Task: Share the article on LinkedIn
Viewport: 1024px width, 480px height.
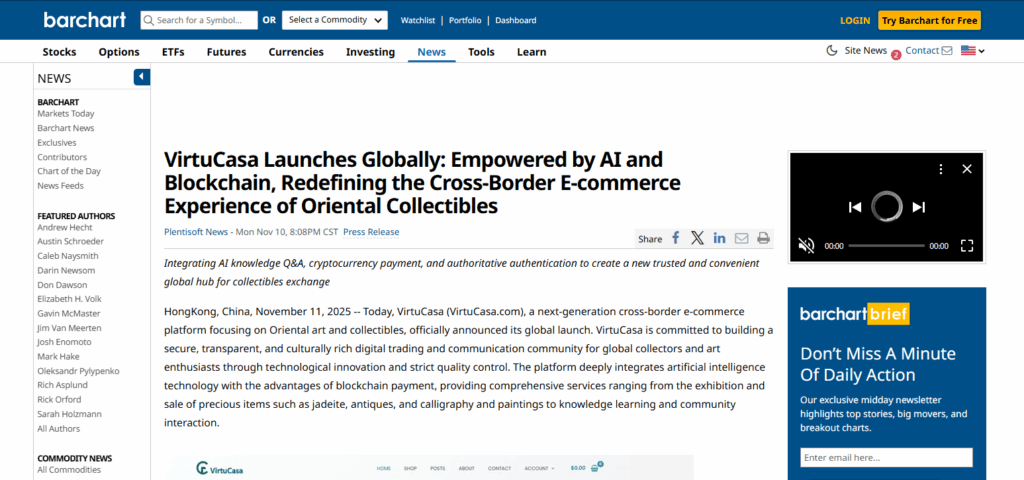Action: [x=719, y=238]
